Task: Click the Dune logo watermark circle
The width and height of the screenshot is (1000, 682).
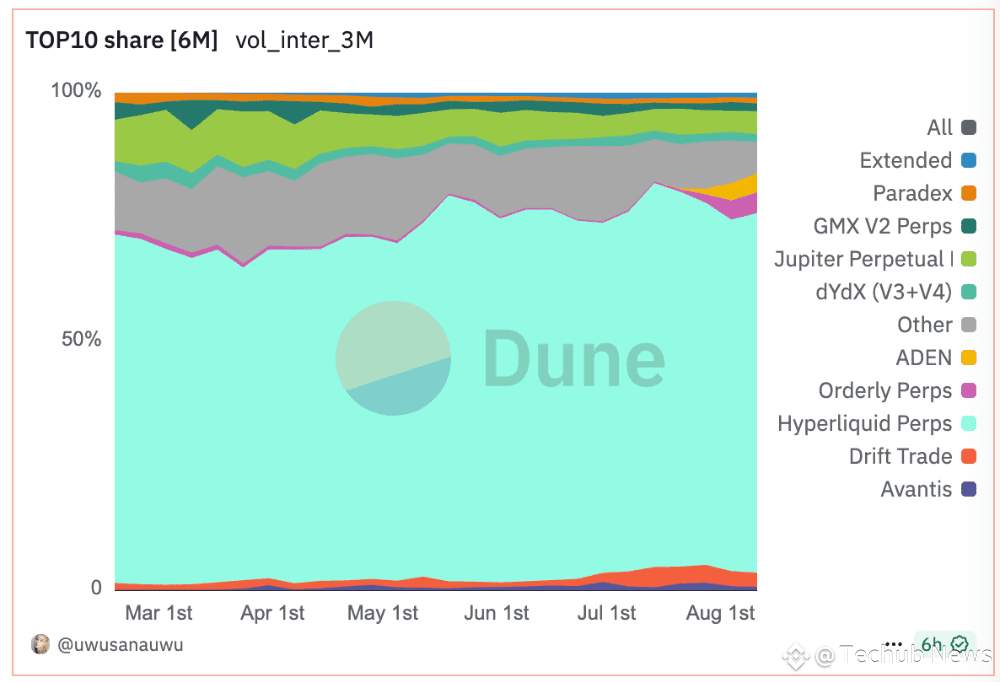Action: coord(393,358)
